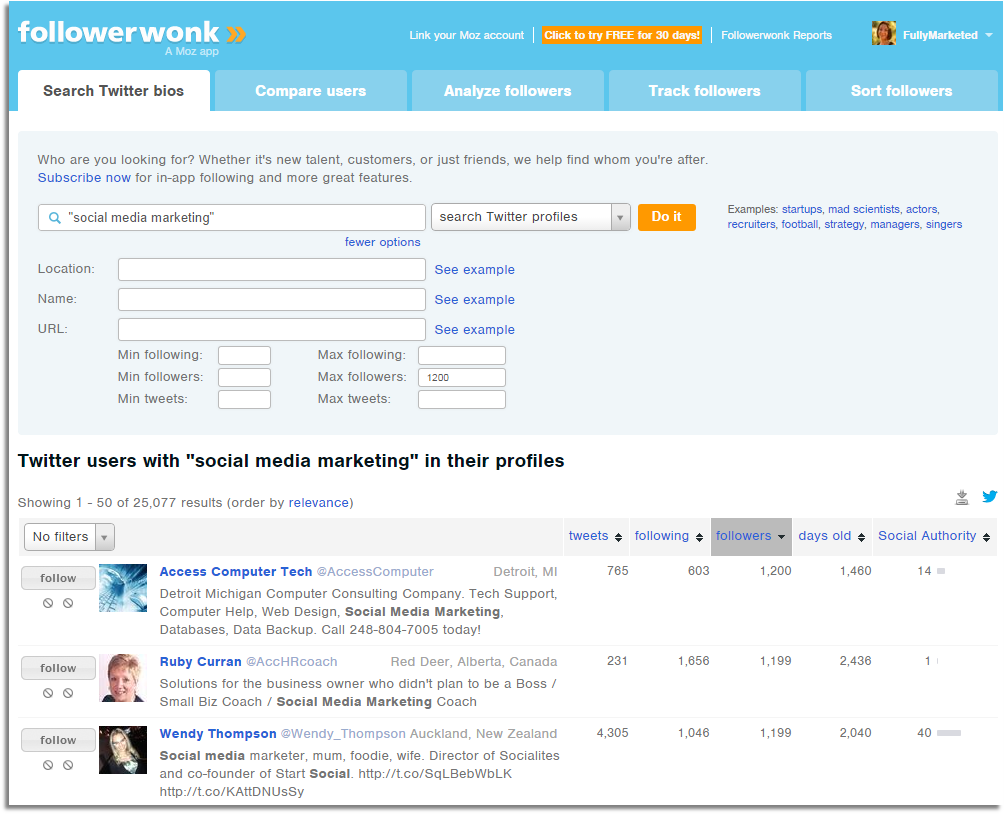Open the search Twitter profiles dropdown
This screenshot has width=1004, height=814.
pyautogui.click(x=531, y=217)
